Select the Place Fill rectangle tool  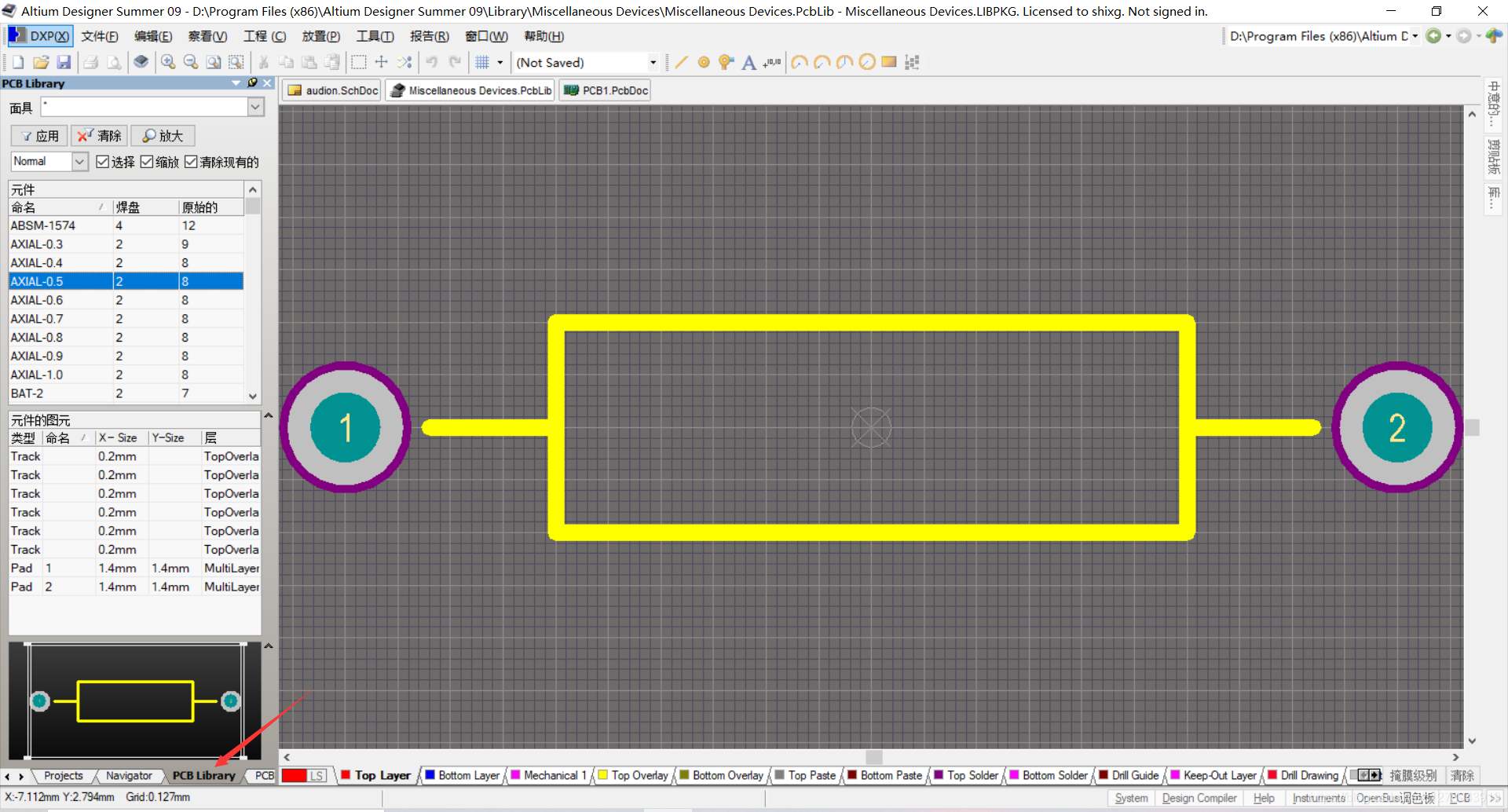point(889,62)
